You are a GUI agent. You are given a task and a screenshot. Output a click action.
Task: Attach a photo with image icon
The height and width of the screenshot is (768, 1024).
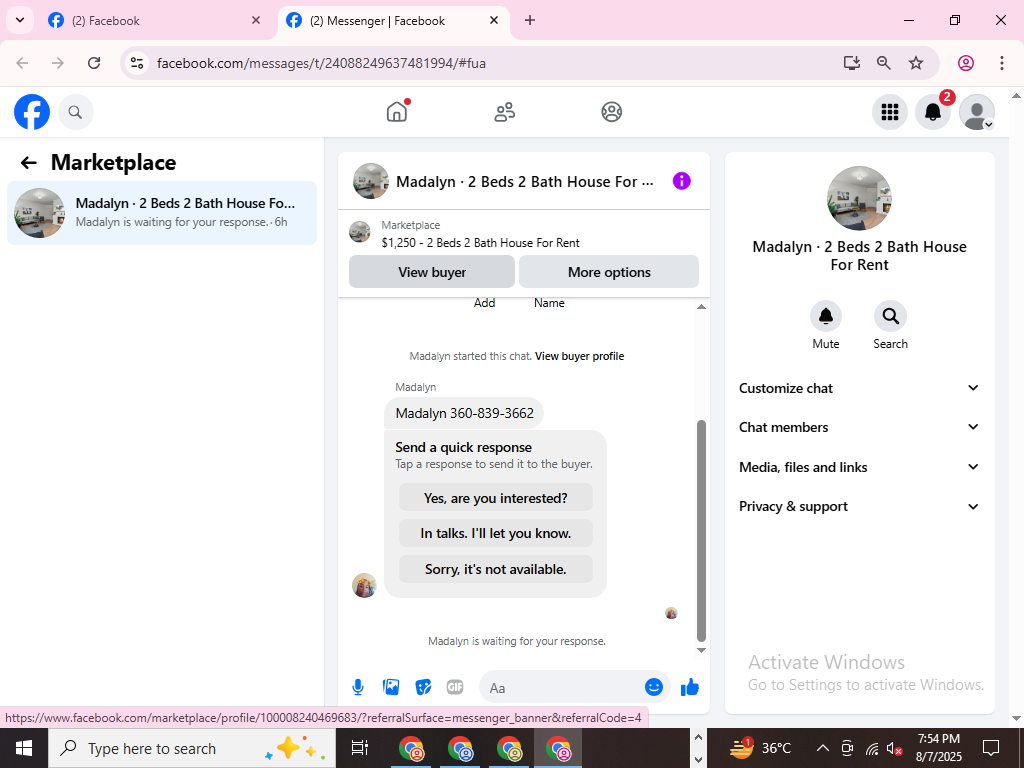coord(391,687)
